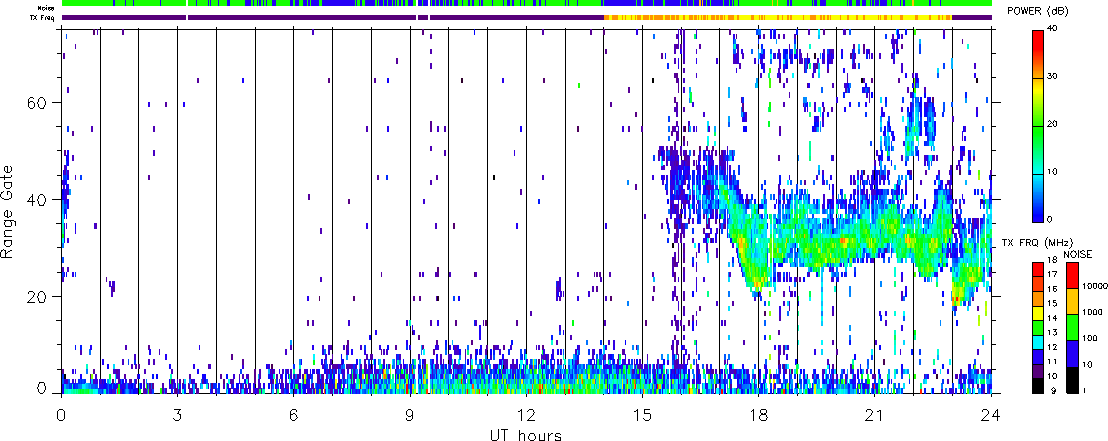The width and height of the screenshot is (1108, 441).
Task: Click the purple TX frequency strip above the plot
Action: pos(526,17)
